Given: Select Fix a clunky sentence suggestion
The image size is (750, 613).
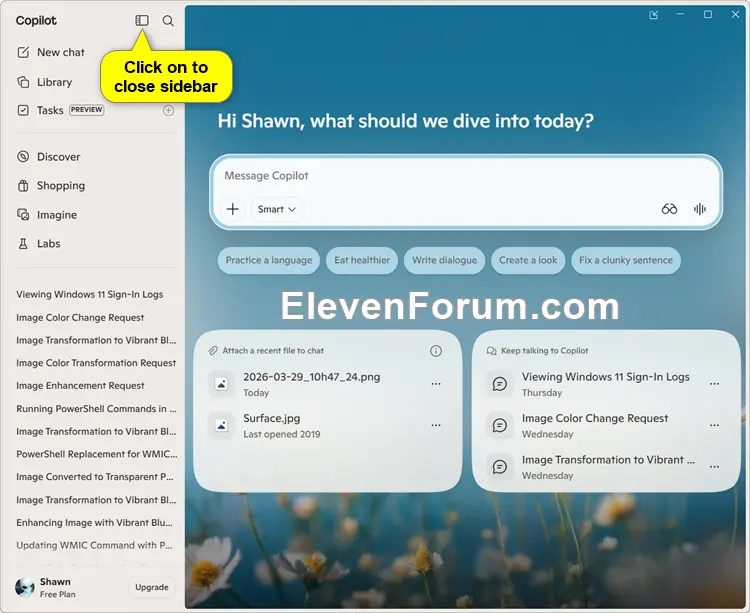Looking at the screenshot, I should [x=626, y=260].
